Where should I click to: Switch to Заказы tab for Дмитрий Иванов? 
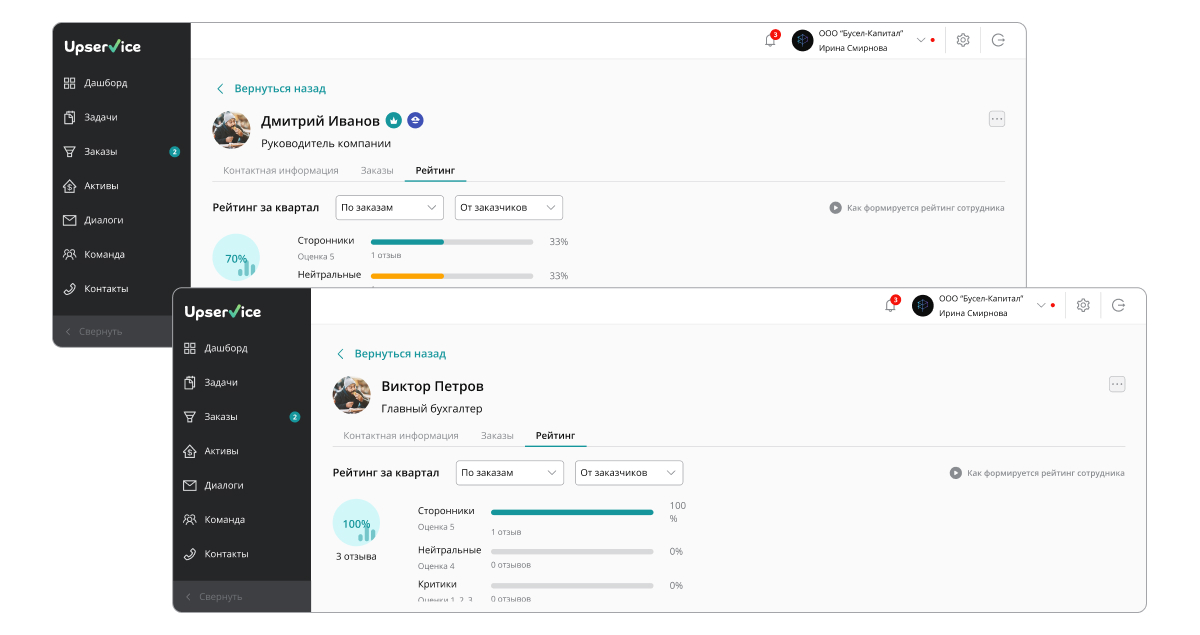click(x=377, y=171)
